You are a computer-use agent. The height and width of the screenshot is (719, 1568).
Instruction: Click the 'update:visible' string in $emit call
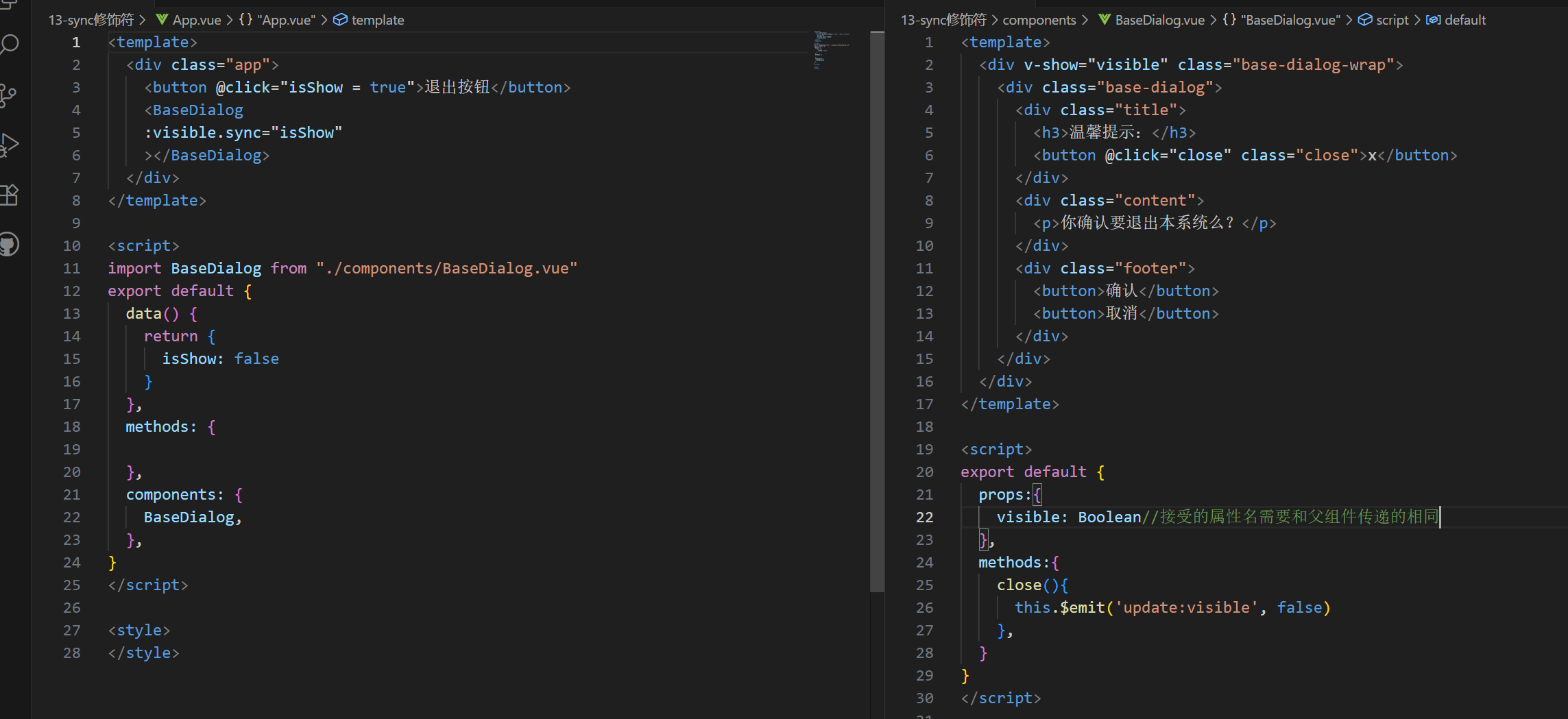(1187, 608)
